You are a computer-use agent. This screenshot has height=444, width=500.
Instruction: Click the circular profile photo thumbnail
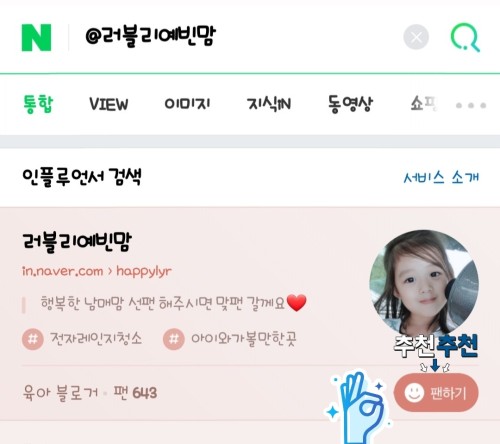(424, 283)
